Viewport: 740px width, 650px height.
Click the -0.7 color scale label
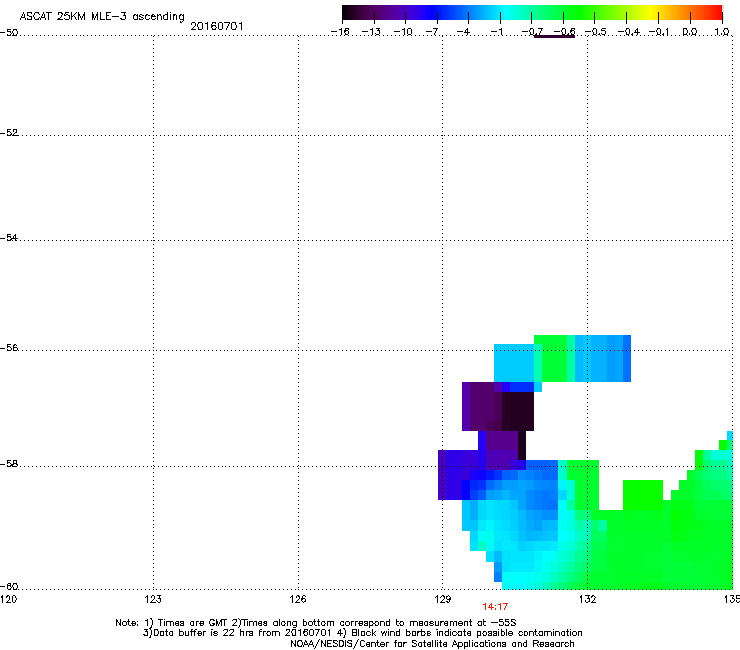pyautogui.click(x=532, y=32)
